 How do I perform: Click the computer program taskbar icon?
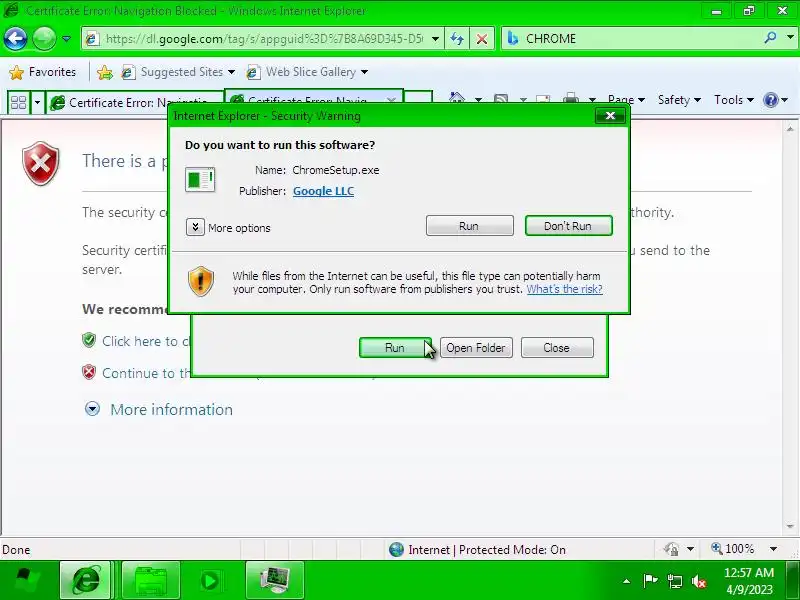pos(275,580)
